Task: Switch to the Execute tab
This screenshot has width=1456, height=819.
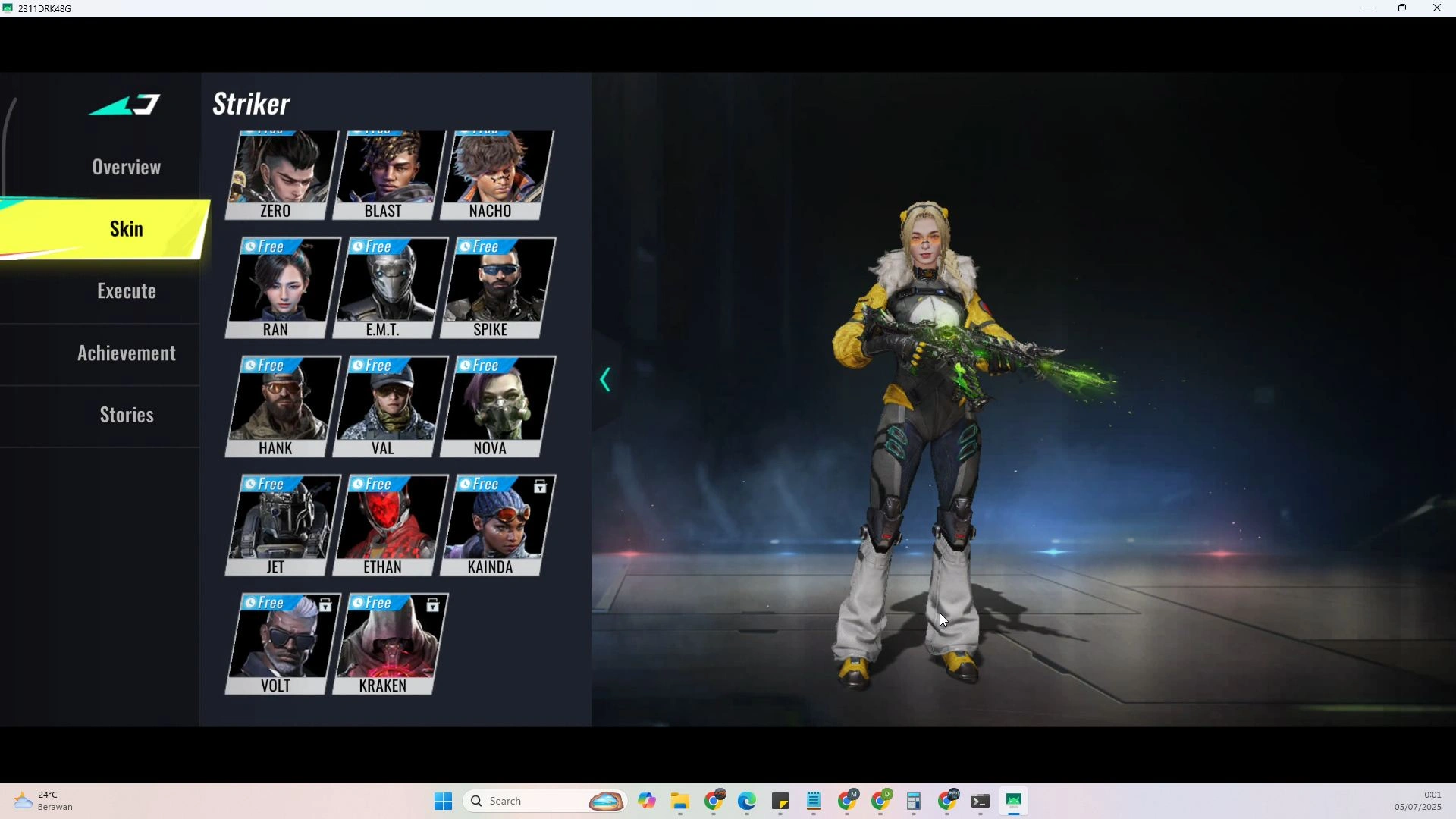Action: point(126,291)
